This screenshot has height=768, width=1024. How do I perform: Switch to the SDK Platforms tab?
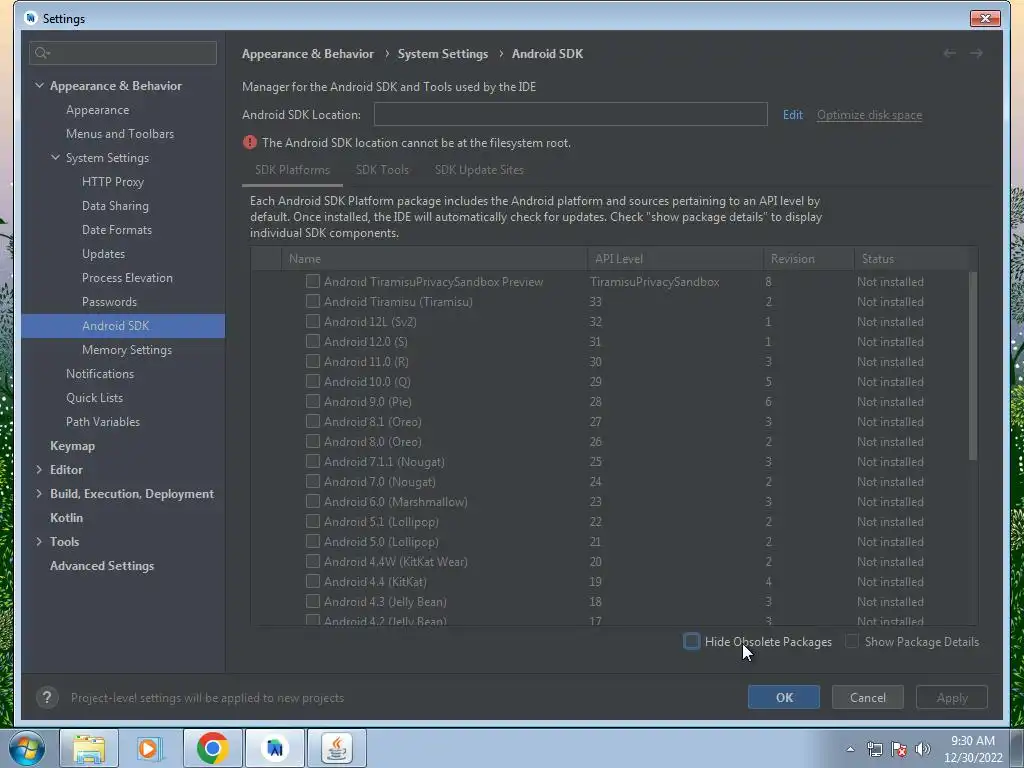tap(292, 170)
